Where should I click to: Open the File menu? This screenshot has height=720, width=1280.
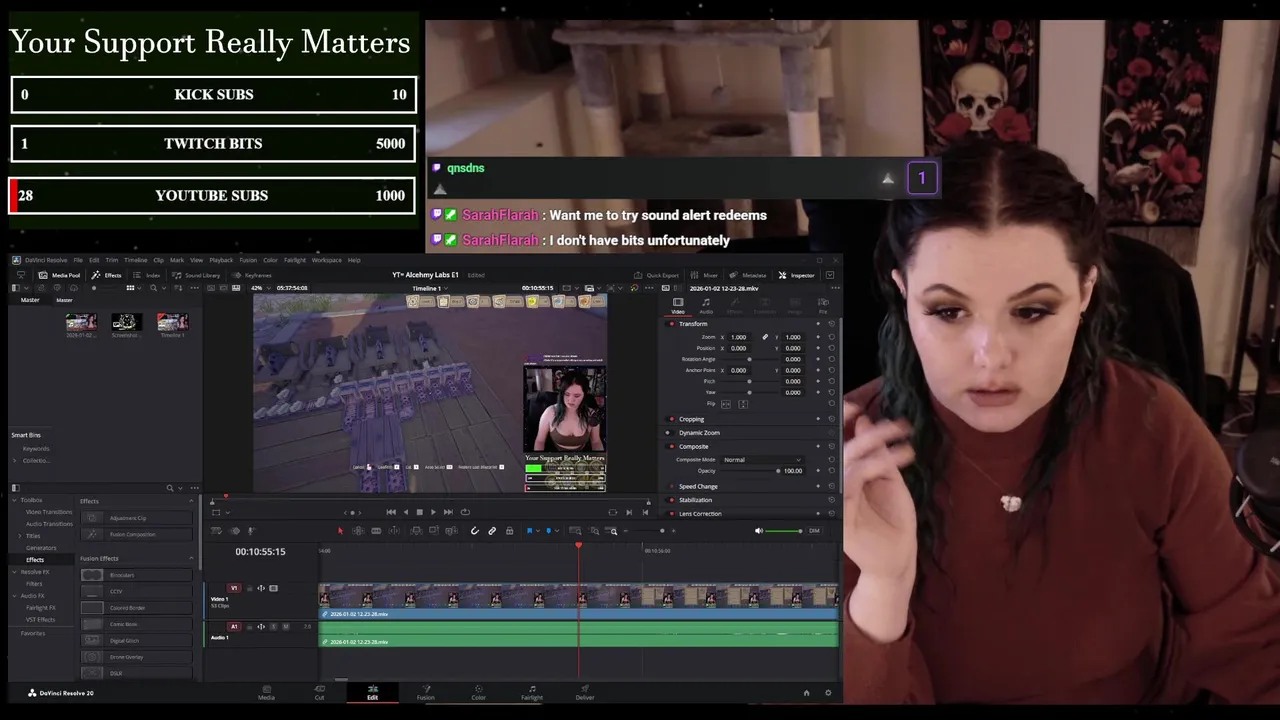click(78, 260)
